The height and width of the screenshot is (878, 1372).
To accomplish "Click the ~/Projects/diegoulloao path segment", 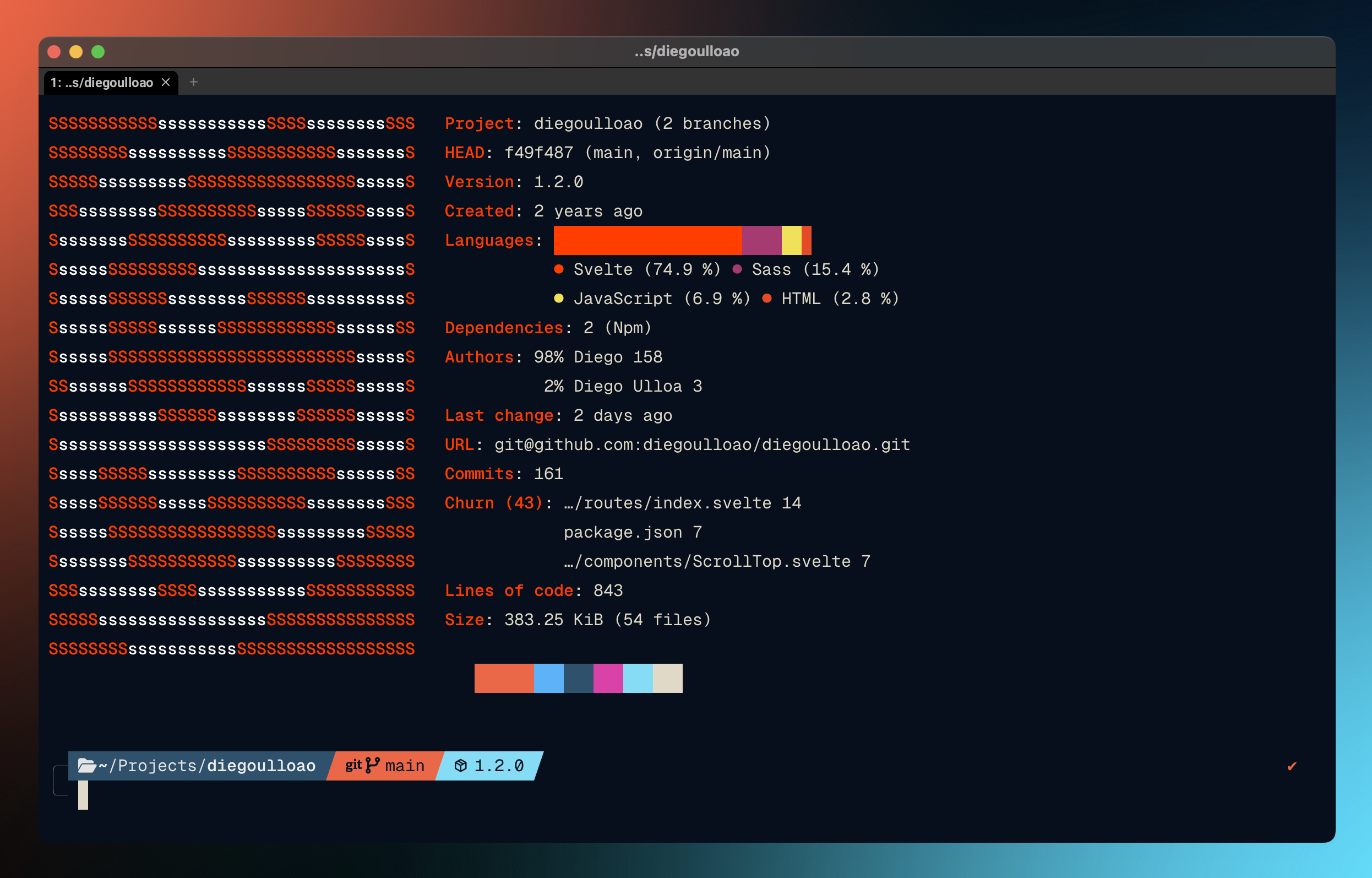I will (x=207, y=766).
